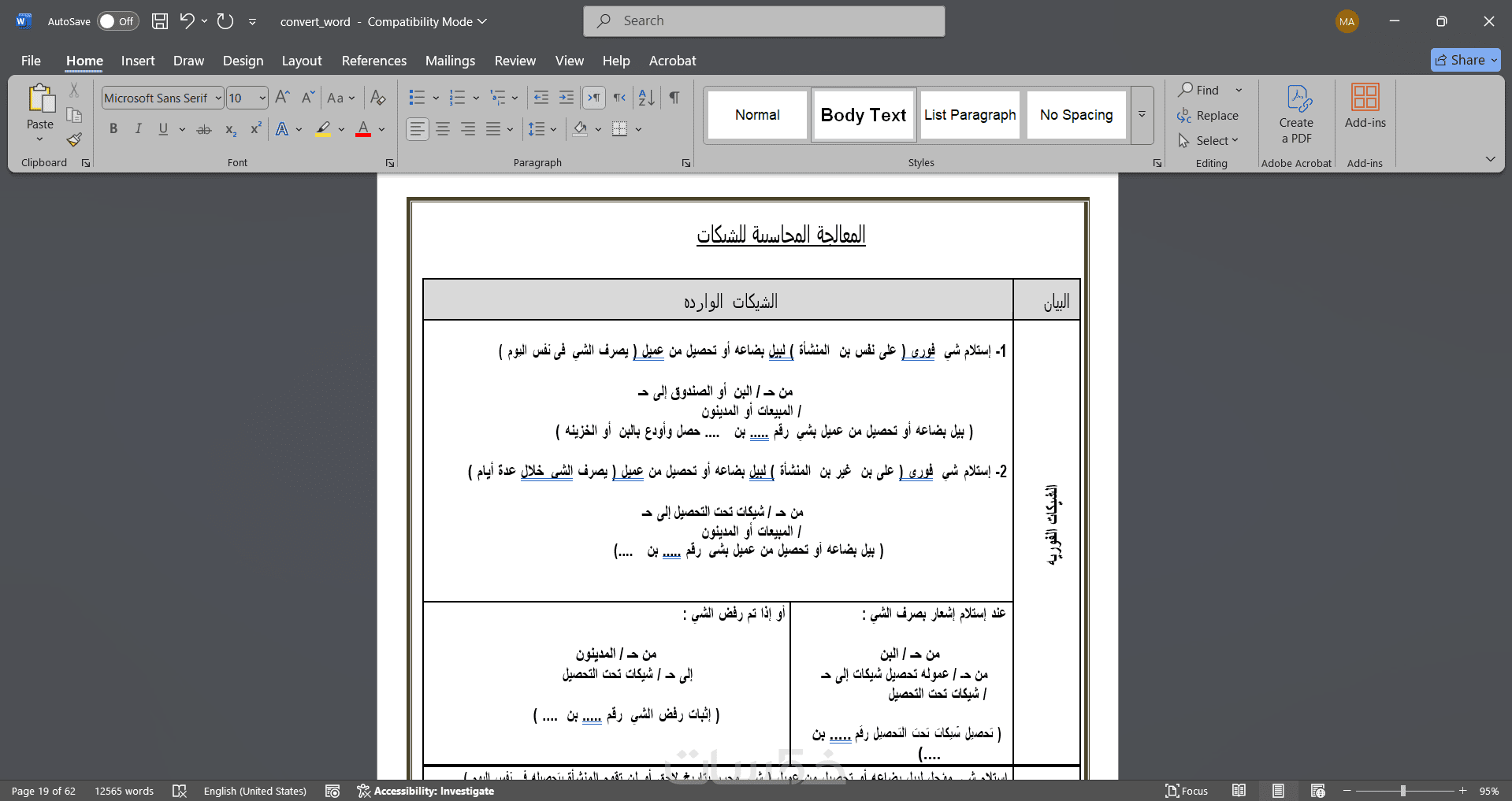Screen dimensions: 1512x801
Task: Open the References tab
Action: pos(374,61)
